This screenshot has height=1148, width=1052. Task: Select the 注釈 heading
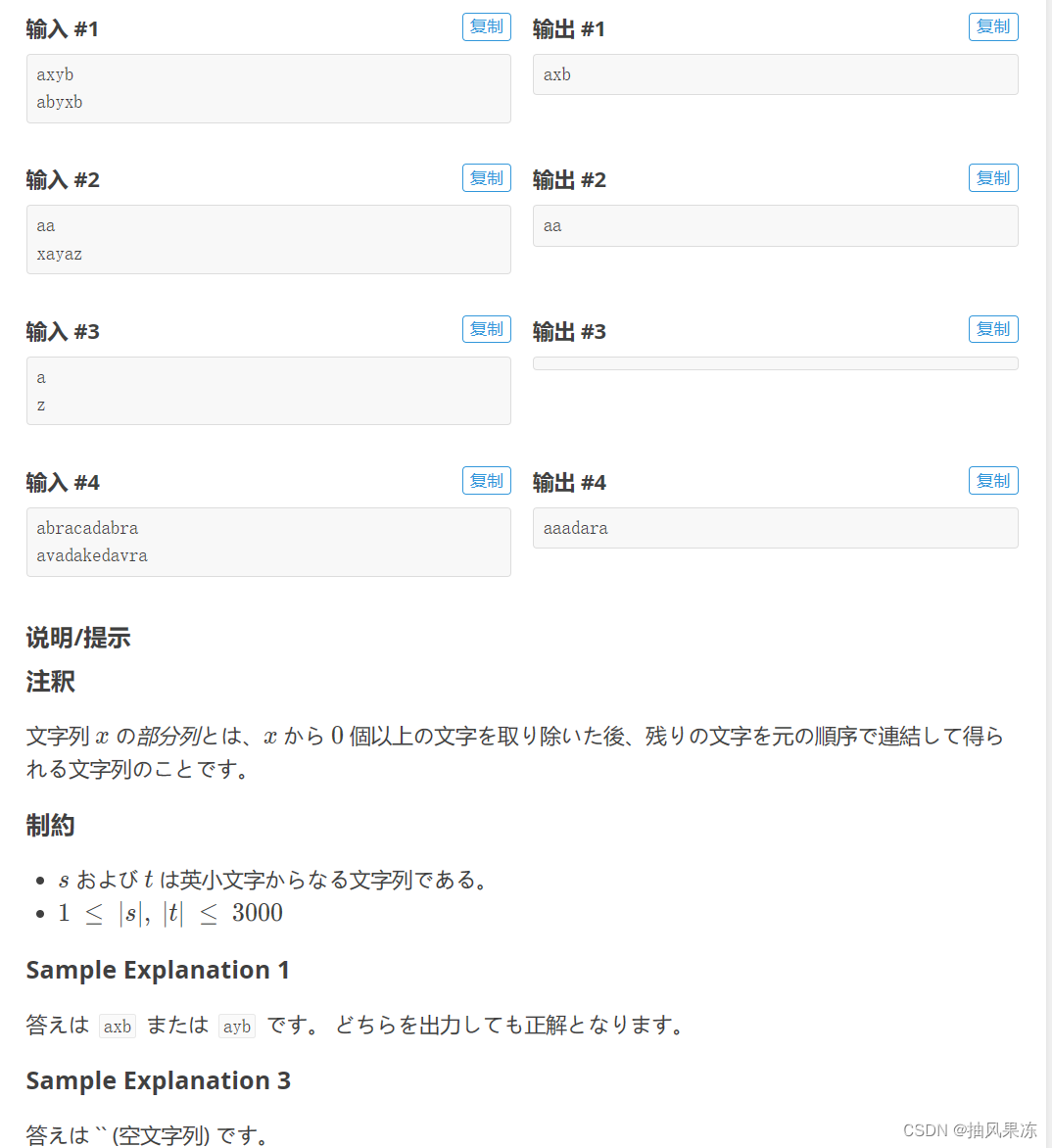point(49,681)
